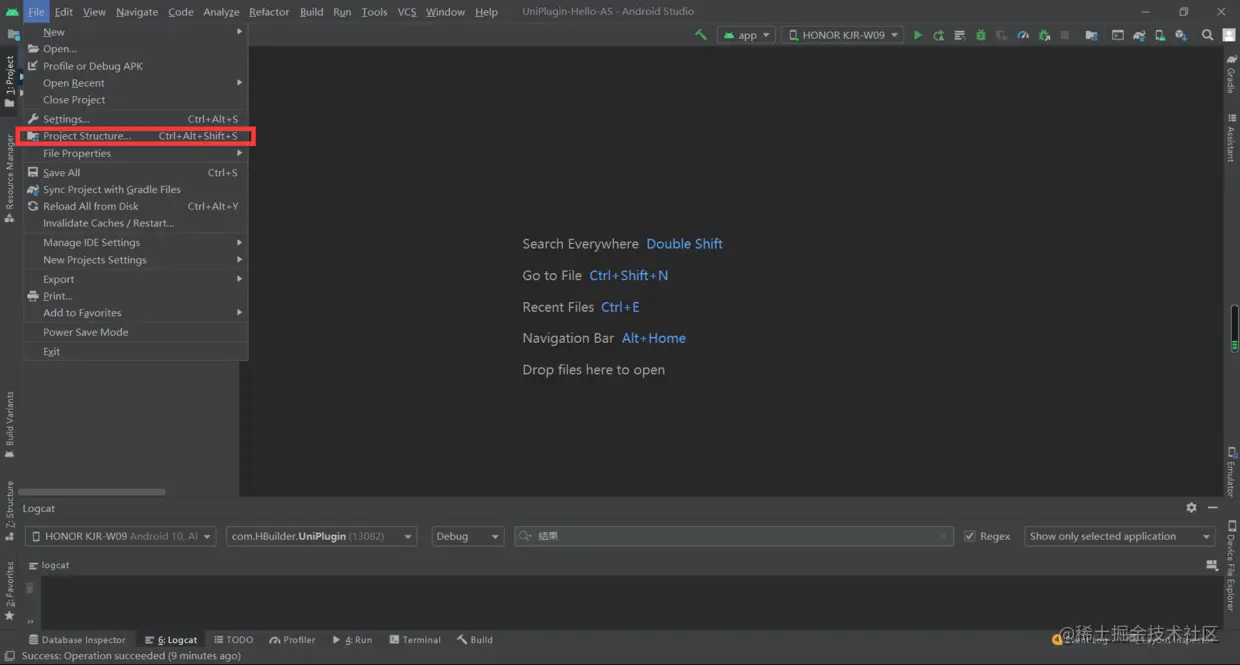Expand Add to Favorites submenu
Image resolution: width=1240 pixels, height=665 pixels.
click(135, 312)
